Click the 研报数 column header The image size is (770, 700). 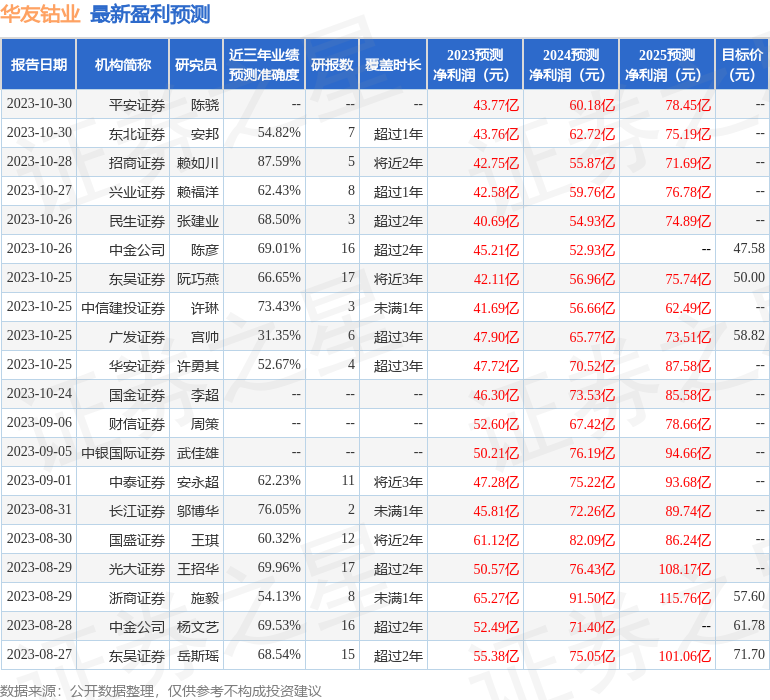[332, 64]
